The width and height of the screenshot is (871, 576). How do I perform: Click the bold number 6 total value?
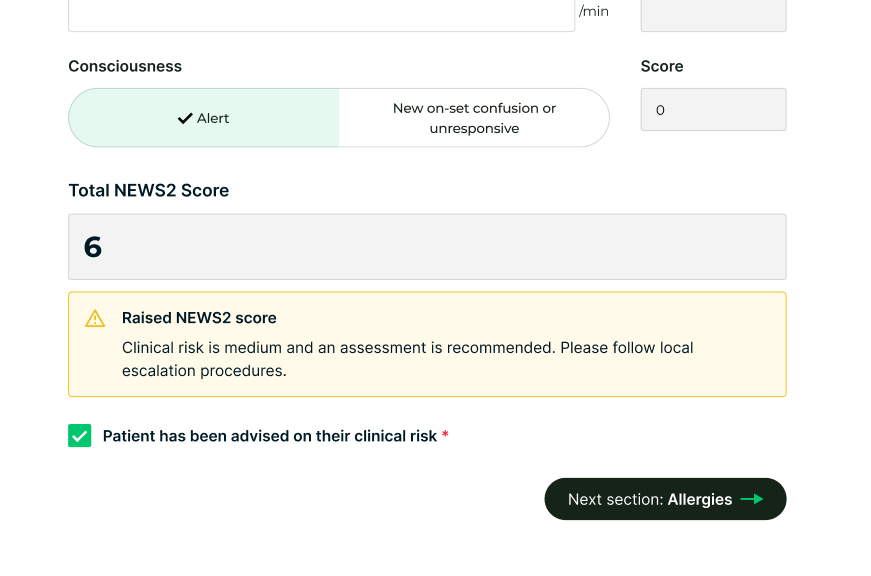[93, 247]
